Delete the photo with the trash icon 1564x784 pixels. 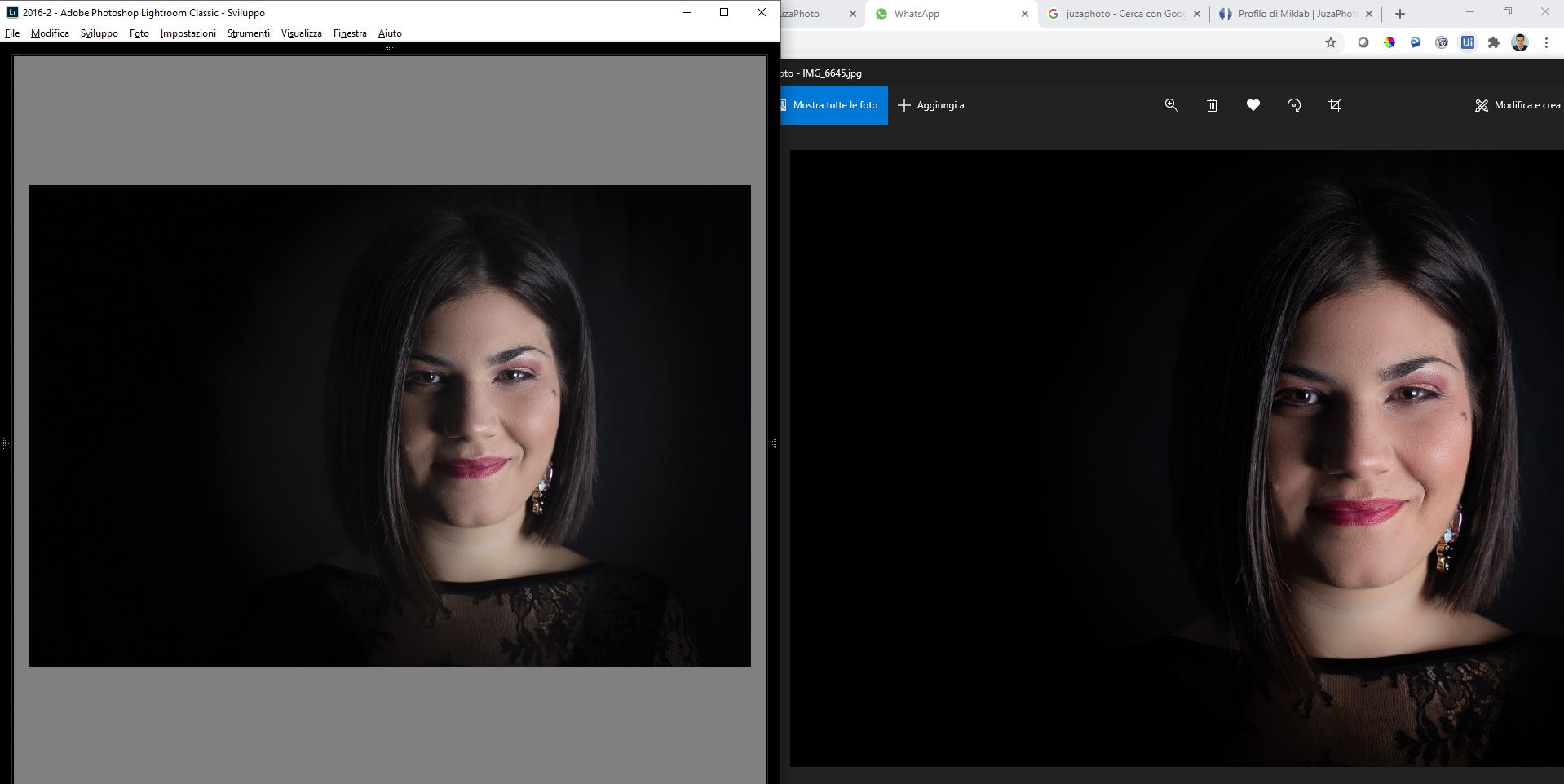pos(1212,105)
